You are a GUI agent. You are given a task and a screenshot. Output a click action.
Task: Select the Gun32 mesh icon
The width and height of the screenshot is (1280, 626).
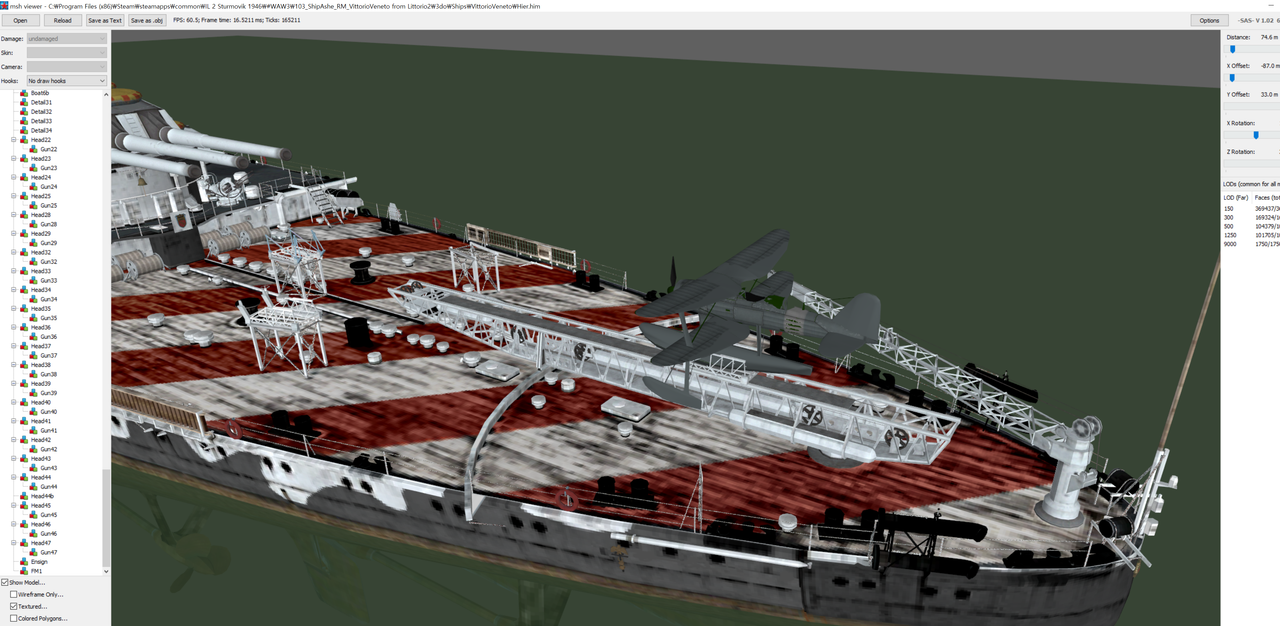34,261
